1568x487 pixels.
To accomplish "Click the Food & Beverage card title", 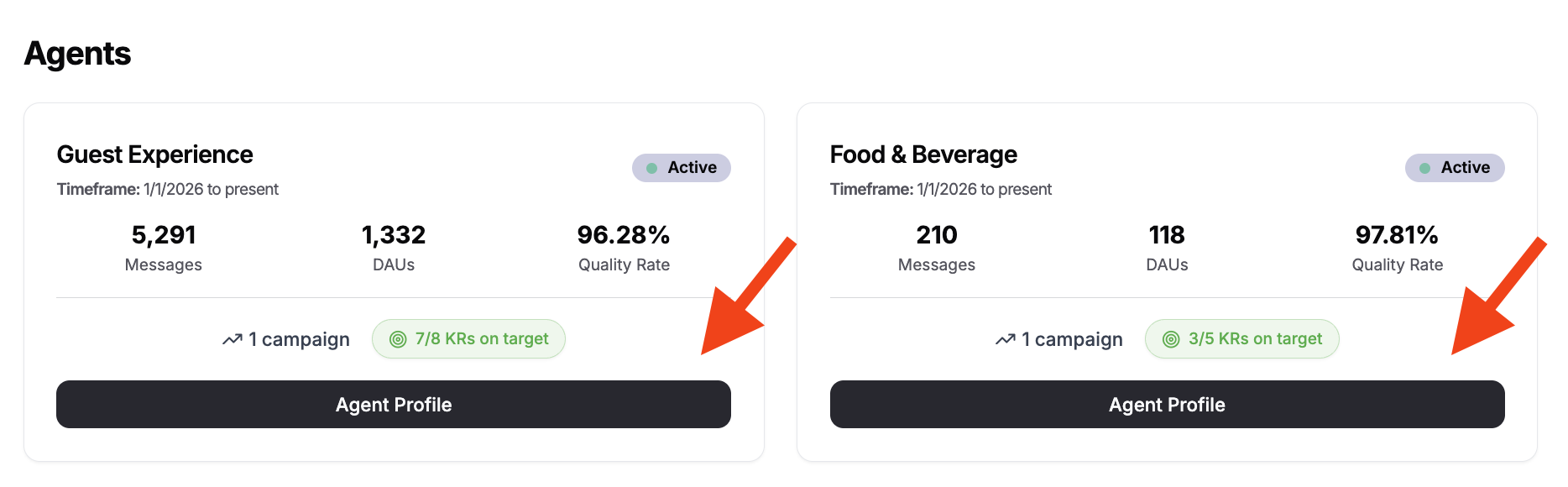I will click(923, 154).
